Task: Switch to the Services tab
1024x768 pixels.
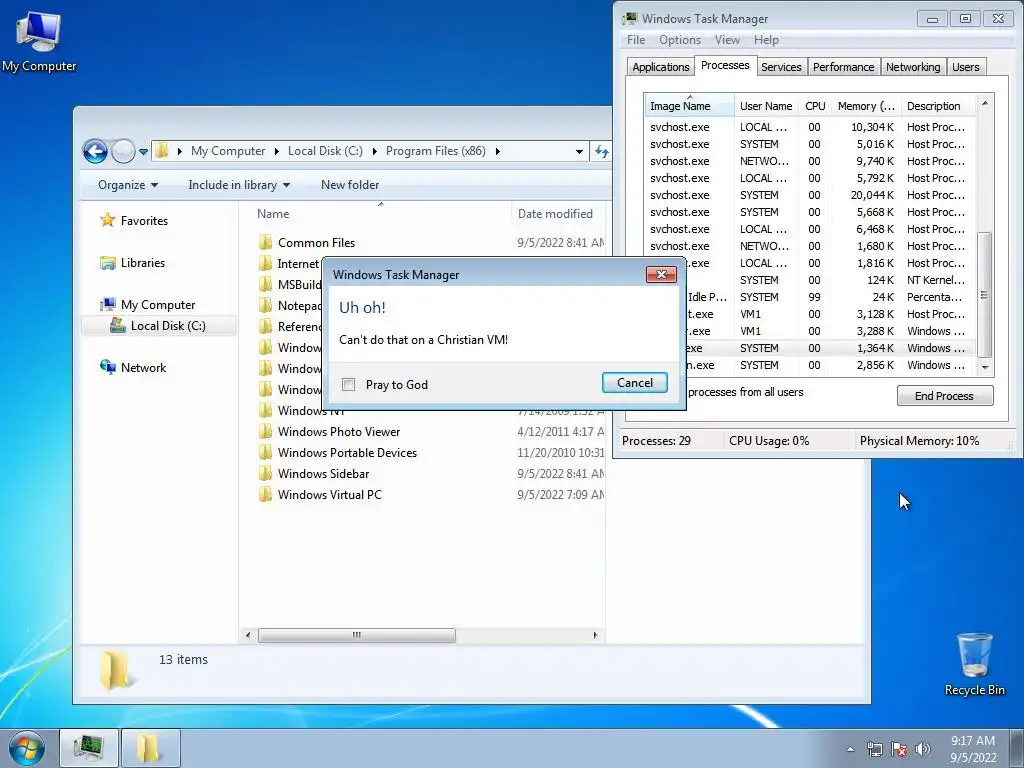Action: [x=781, y=67]
